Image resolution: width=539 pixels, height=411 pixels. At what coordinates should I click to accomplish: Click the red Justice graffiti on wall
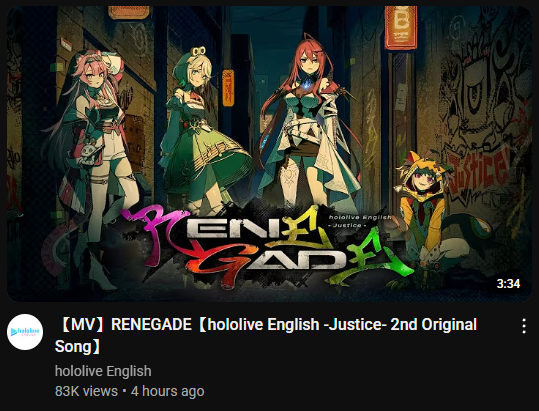(x=478, y=170)
